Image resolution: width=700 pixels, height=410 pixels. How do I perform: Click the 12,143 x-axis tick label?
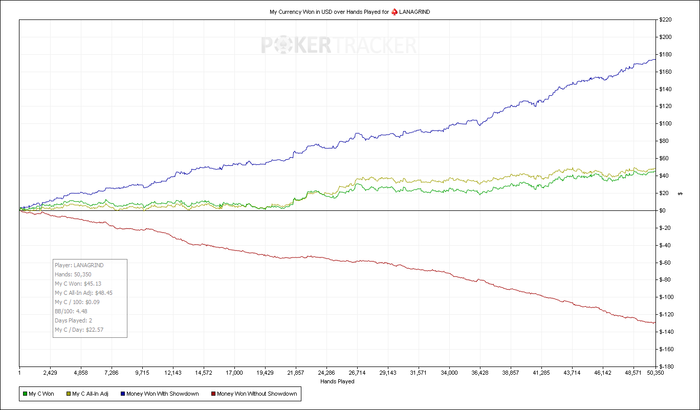[173, 372]
